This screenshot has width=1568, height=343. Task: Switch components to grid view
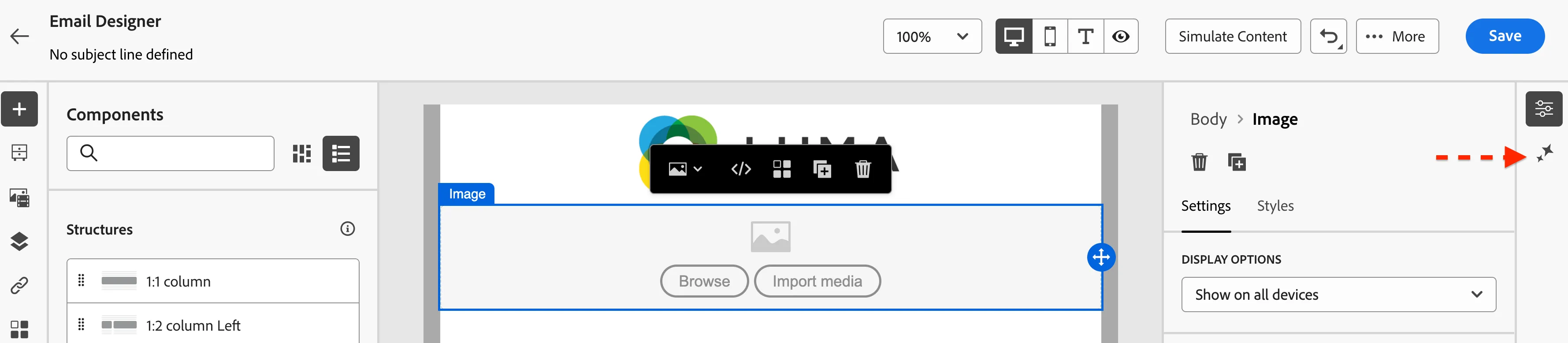pos(302,153)
